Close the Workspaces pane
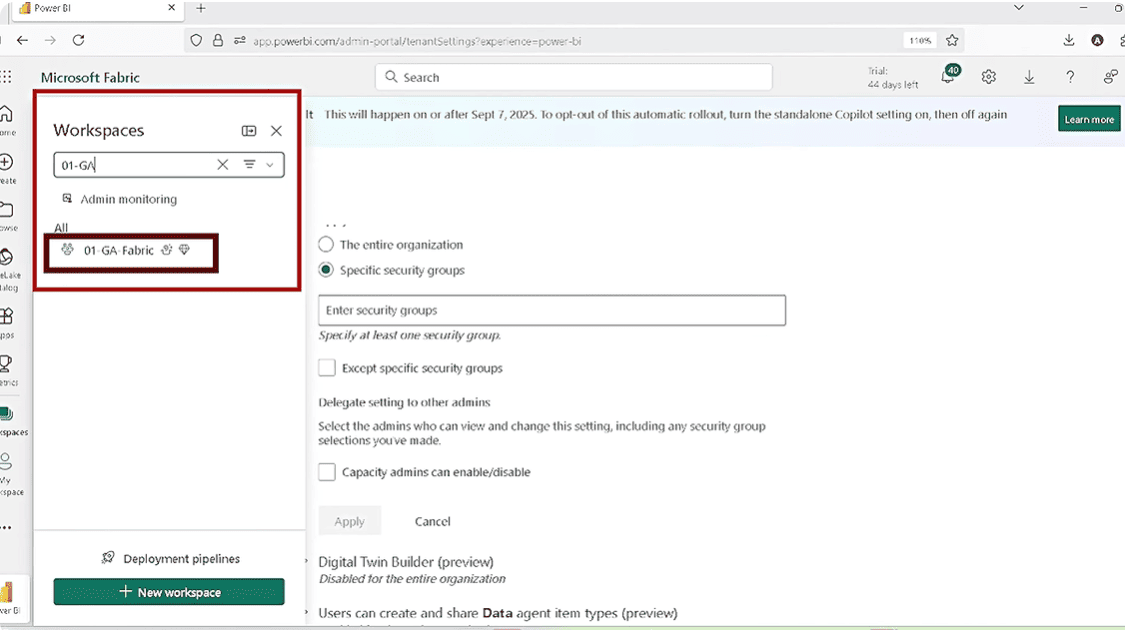Screen dimensions: 1125x630 (x=276, y=131)
